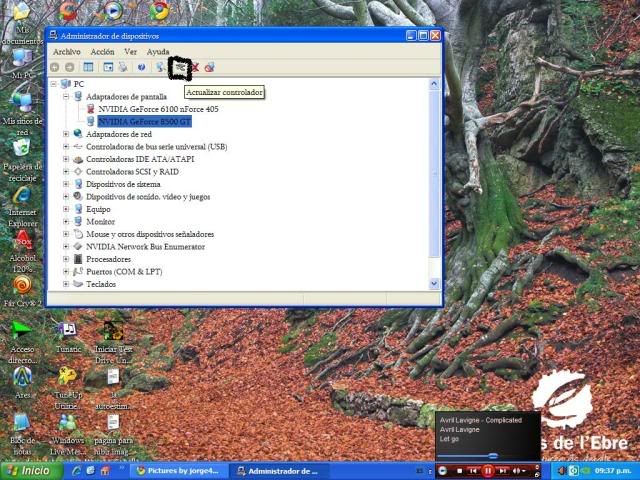The image size is (640, 480).
Task: Expand Adaptadores de red
Action: pyautogui.click(x=66, y=134)
